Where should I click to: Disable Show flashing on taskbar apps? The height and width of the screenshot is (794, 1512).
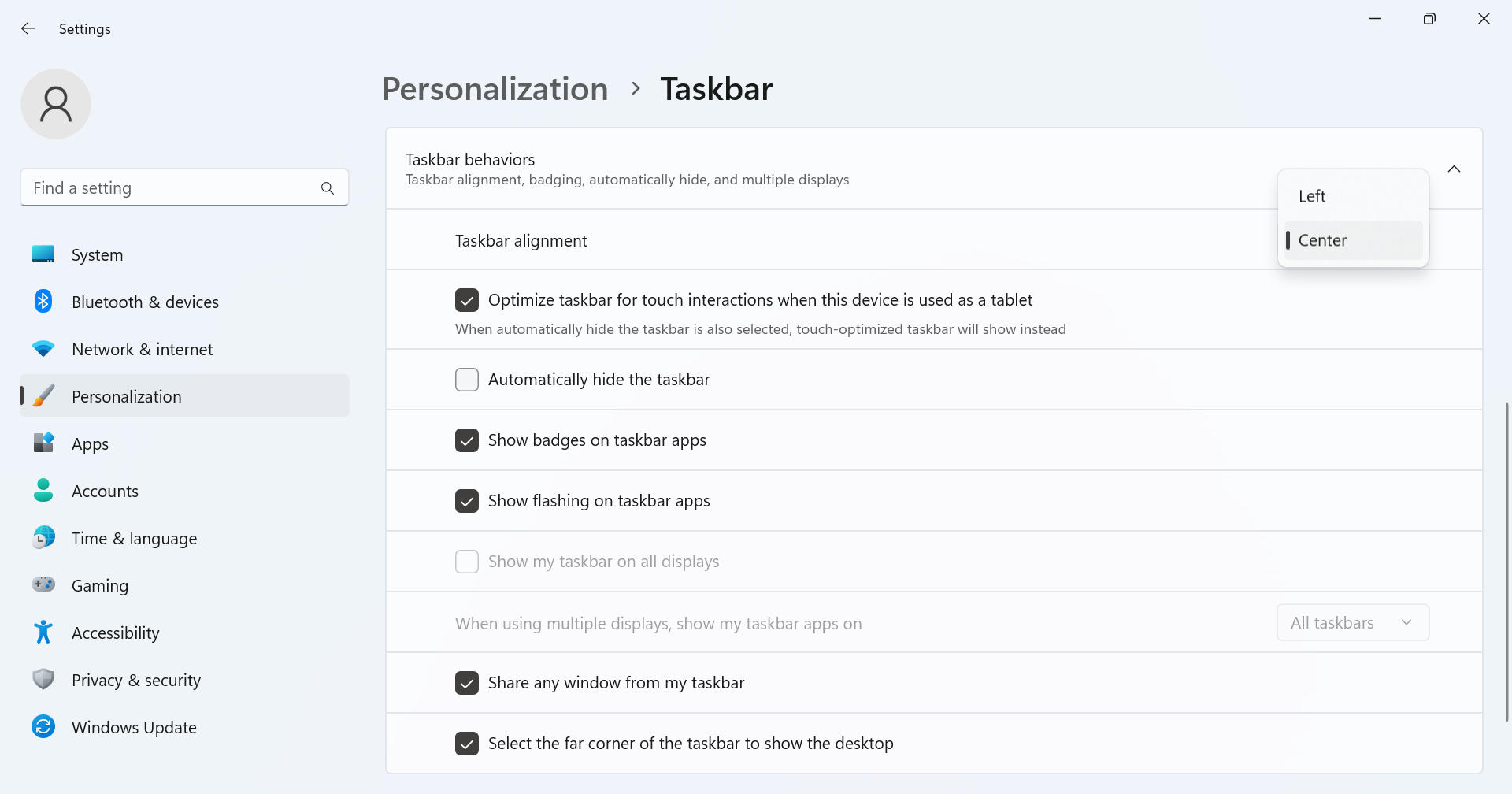click(x=467, y=501)
